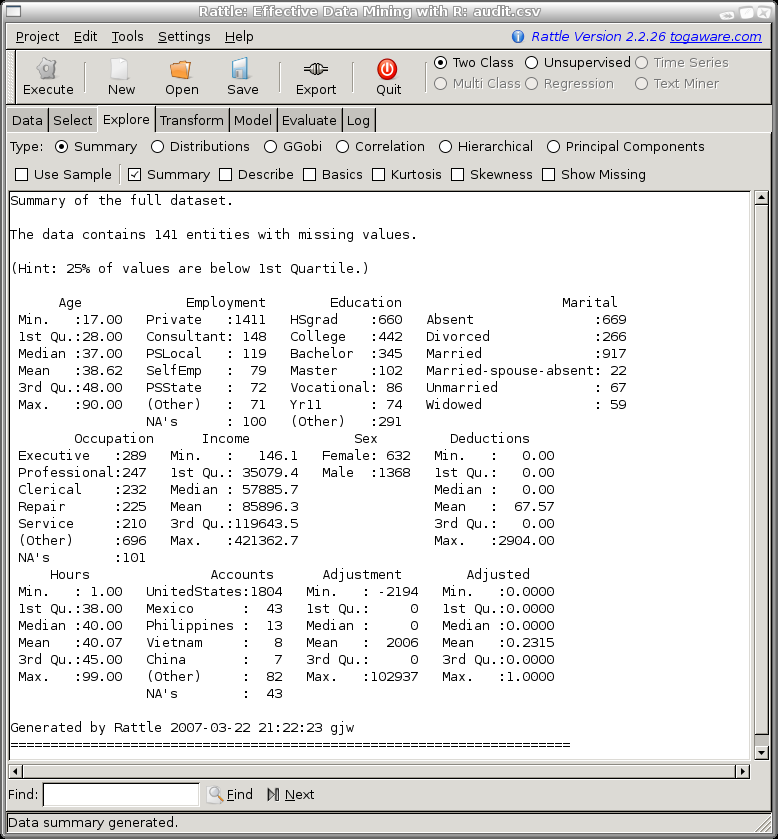Viewport: 778px width, 839px height.
Task: Open the Tools menu
Action: (127, 37)
